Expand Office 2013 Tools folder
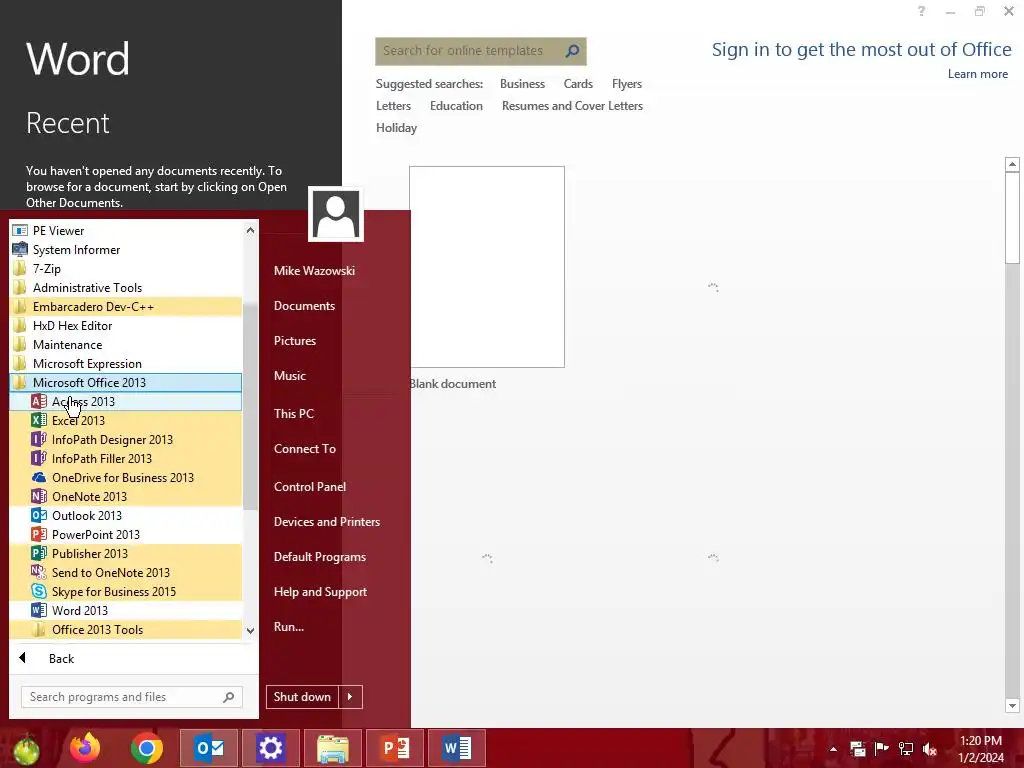This screenshot has height=768, width=1024. (x=125, y=630)
